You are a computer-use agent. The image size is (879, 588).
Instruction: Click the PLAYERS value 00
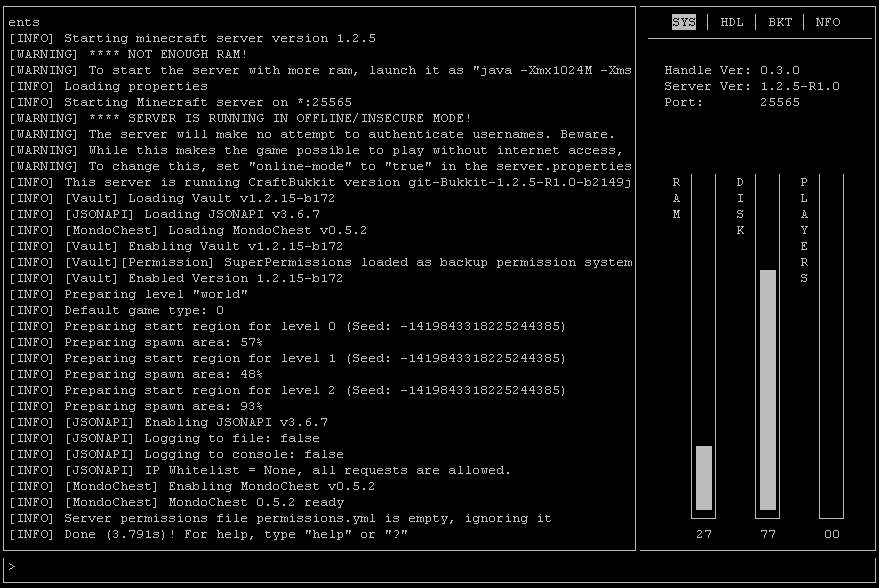click(x=831, y=534)
